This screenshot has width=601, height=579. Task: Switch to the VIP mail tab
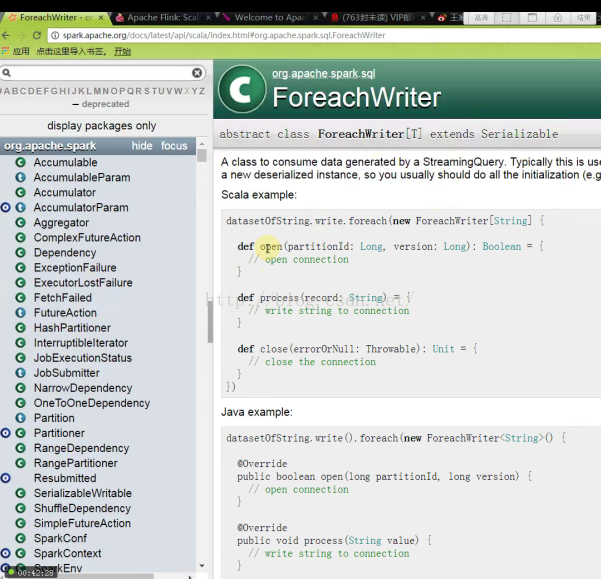click(x=378, y=18)
